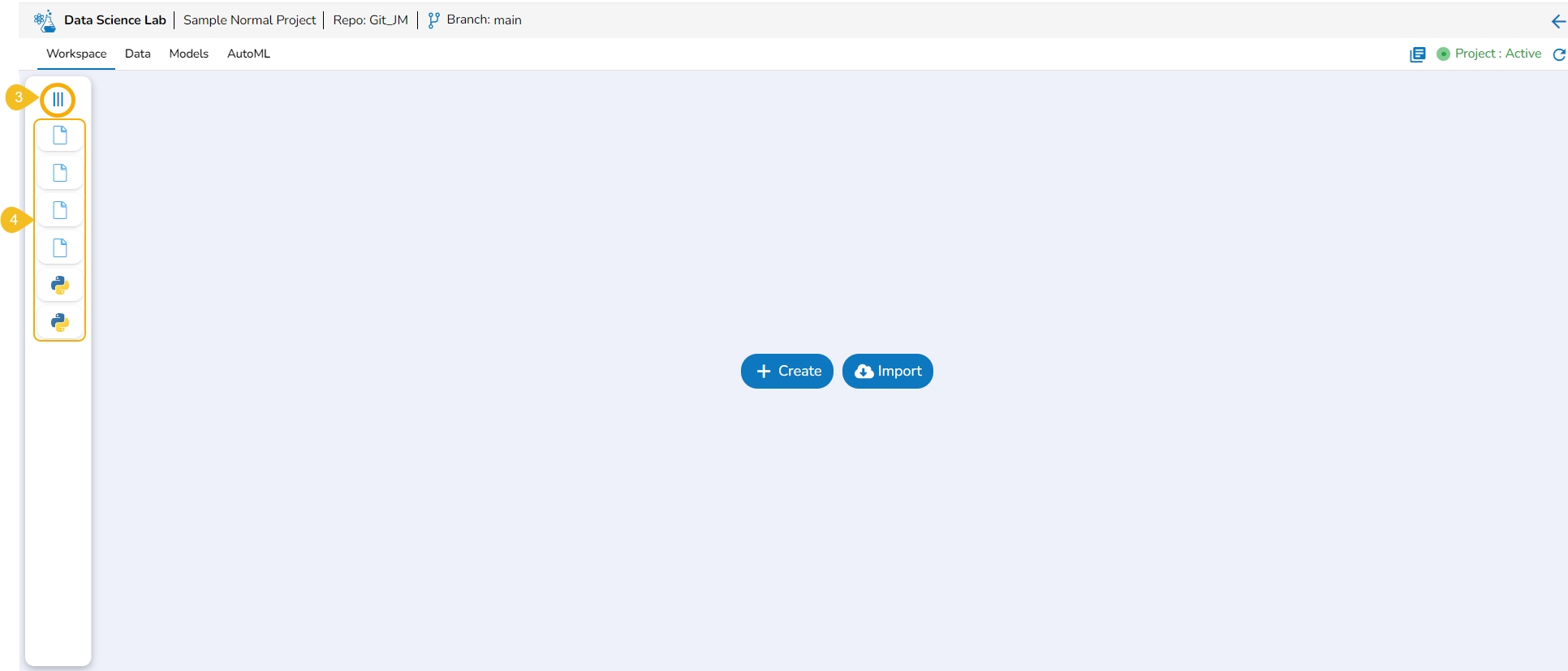
Task: Switch to the Models tab
Action: click(189, 54)
